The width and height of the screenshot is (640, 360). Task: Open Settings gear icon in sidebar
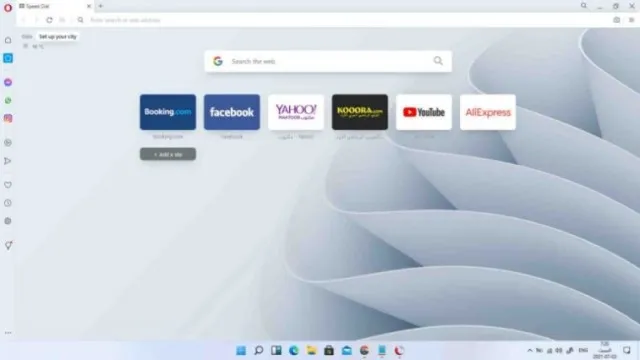point(8,221)
